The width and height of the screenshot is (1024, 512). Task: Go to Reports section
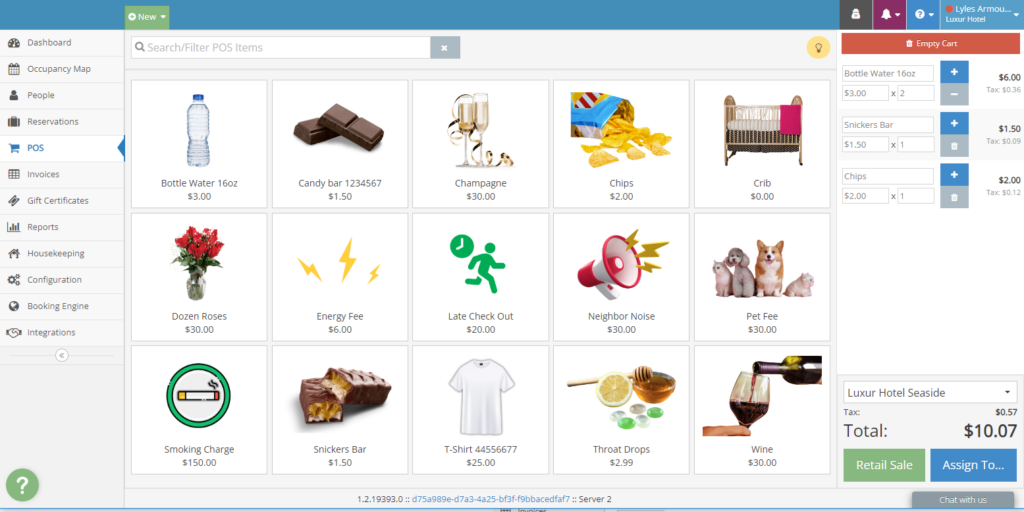pyautogui.click(x=62, y=227)
